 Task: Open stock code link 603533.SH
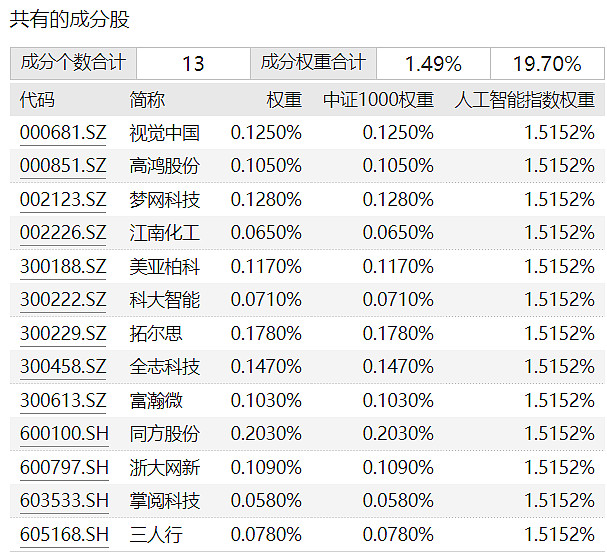(64, 501)
